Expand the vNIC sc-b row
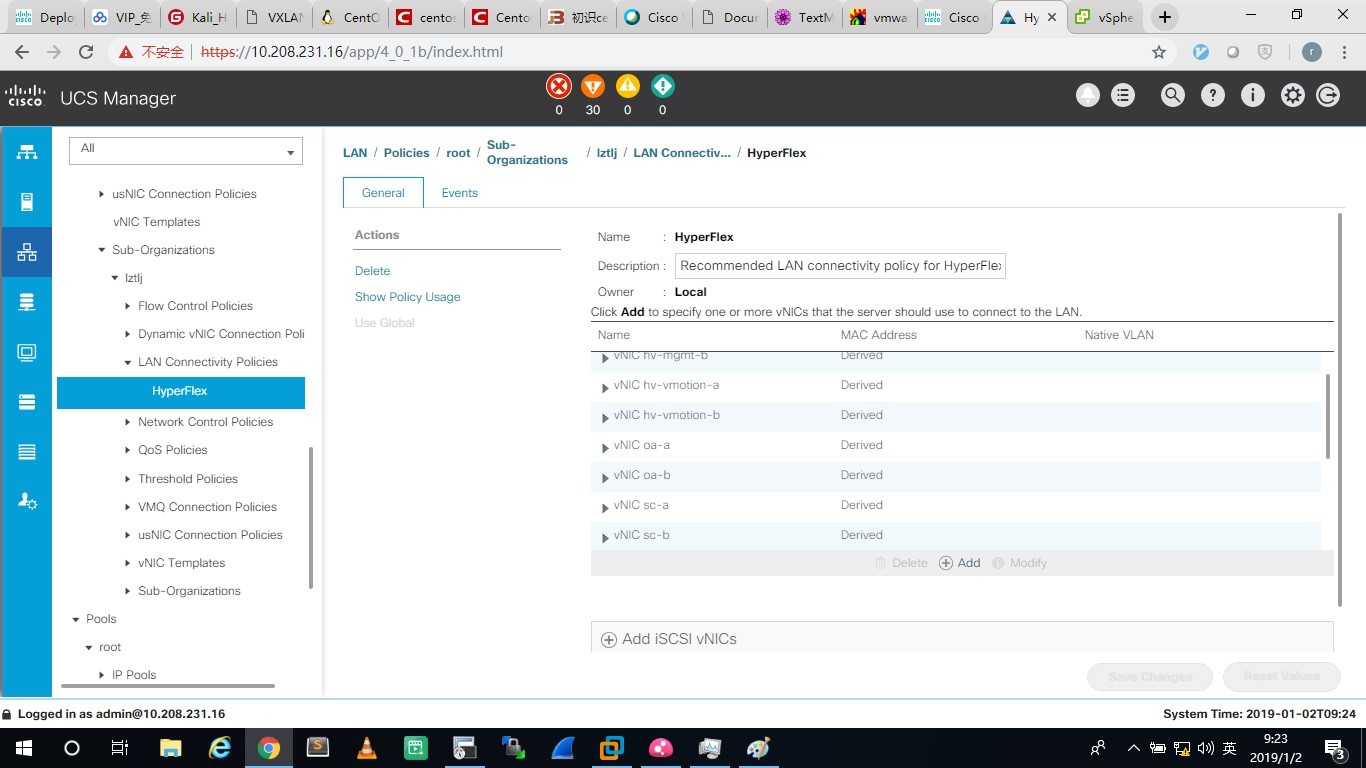Screen dimensions: 1366x768 pyautogui.click(x=605, y=538)
